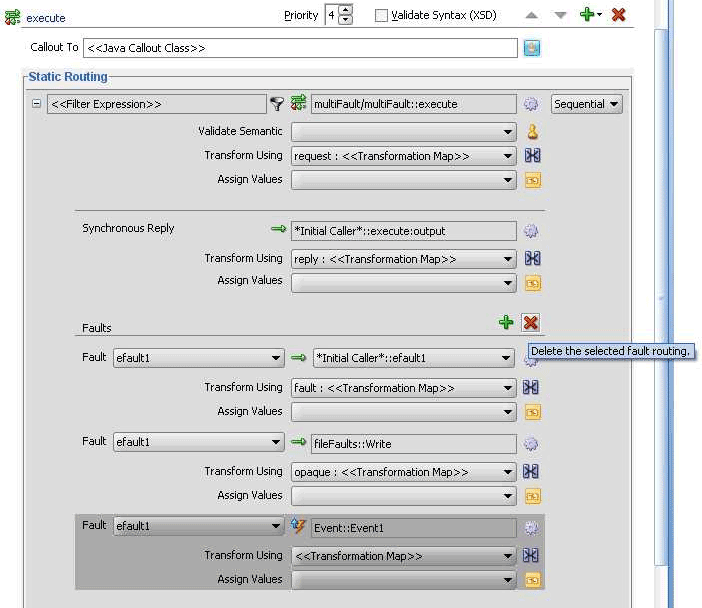
Task: Open the Sequential execution type dropdown
Action: [x=586, y=104]
